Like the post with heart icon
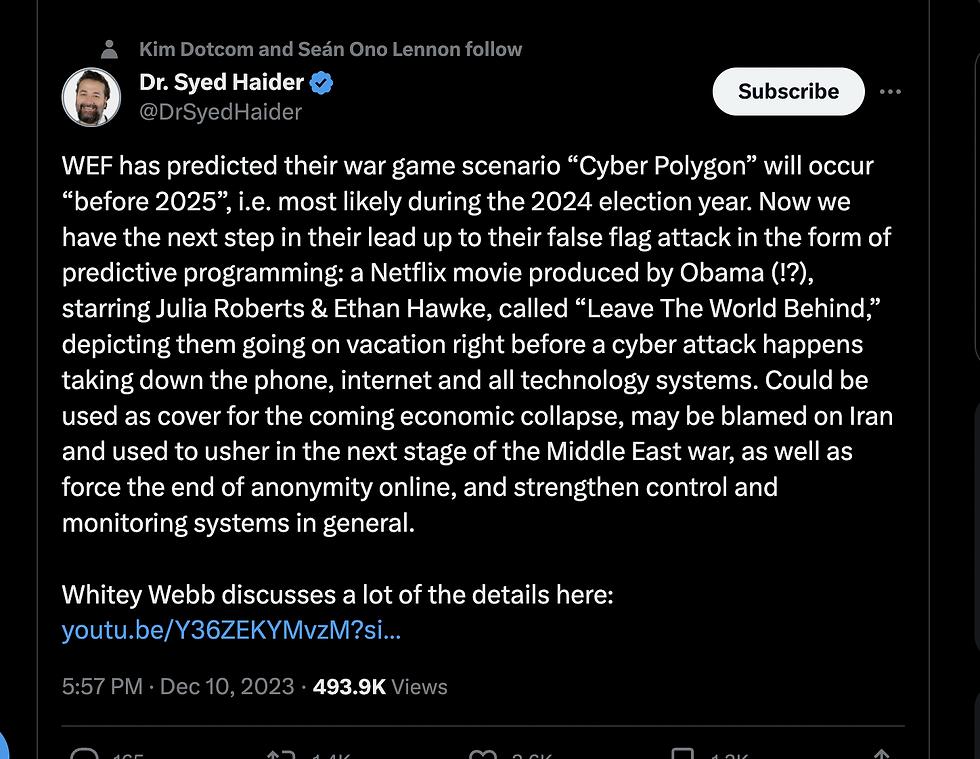 484,753
